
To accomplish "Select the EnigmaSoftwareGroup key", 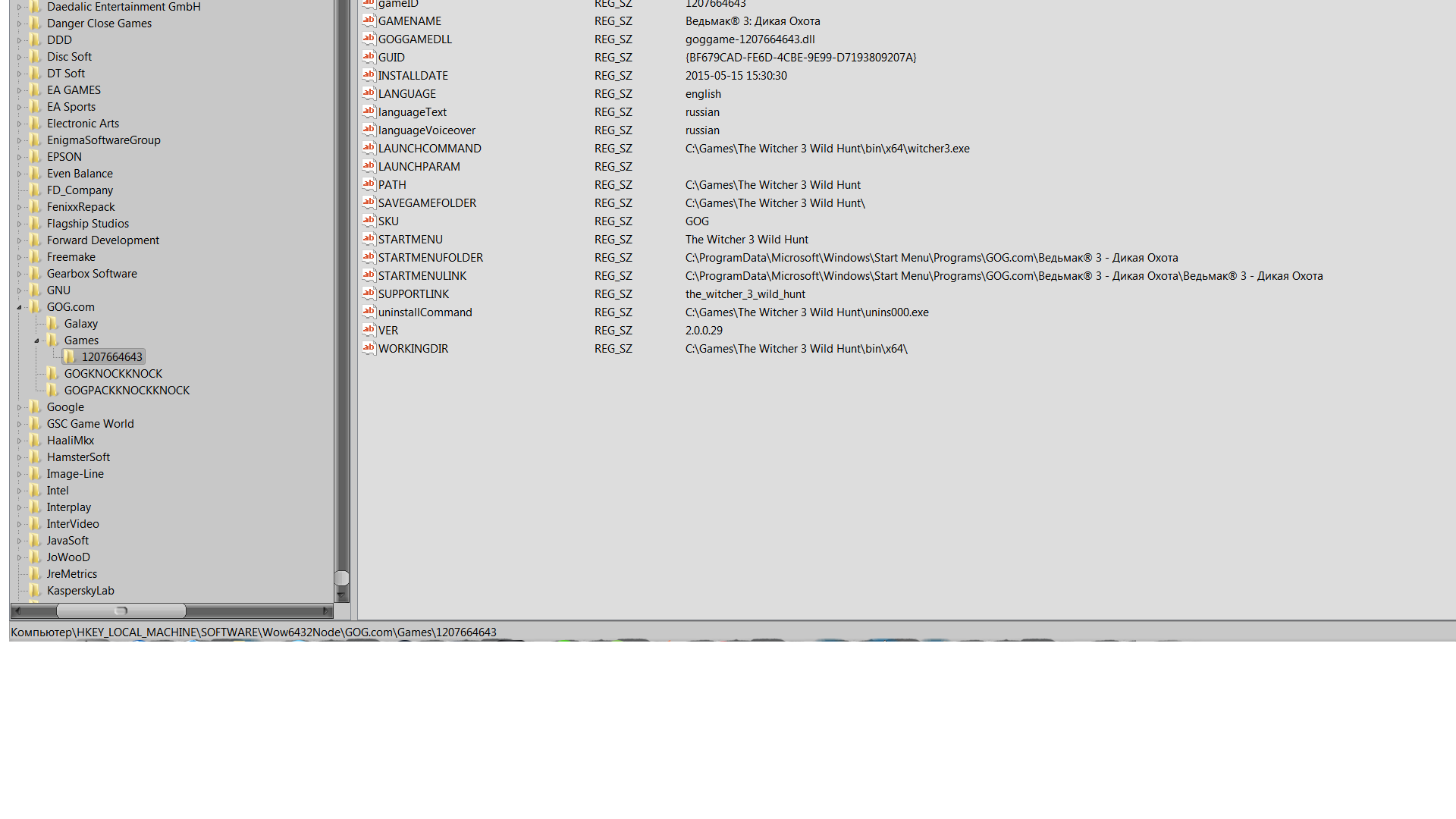I will click(x=103, y=140).
